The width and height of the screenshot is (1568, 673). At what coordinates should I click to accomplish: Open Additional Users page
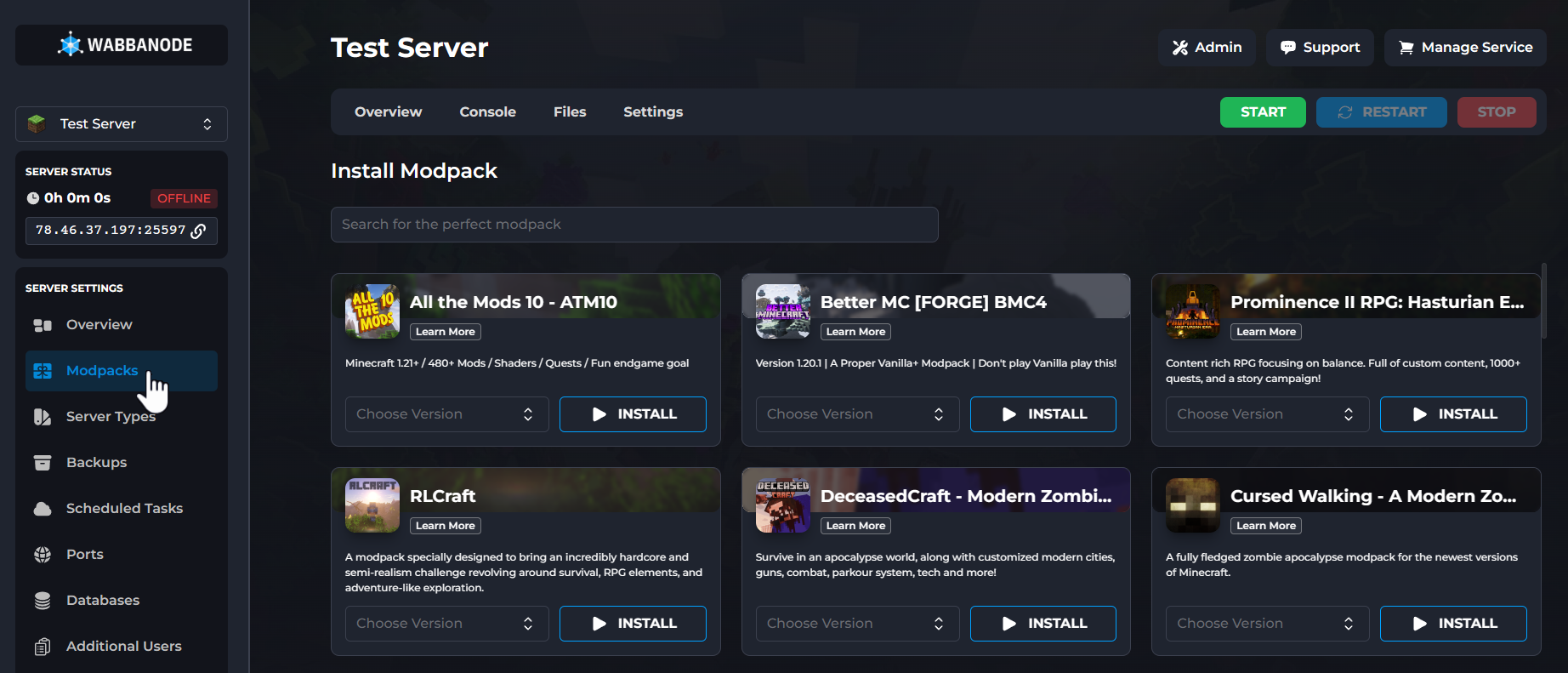pos(123,646)
